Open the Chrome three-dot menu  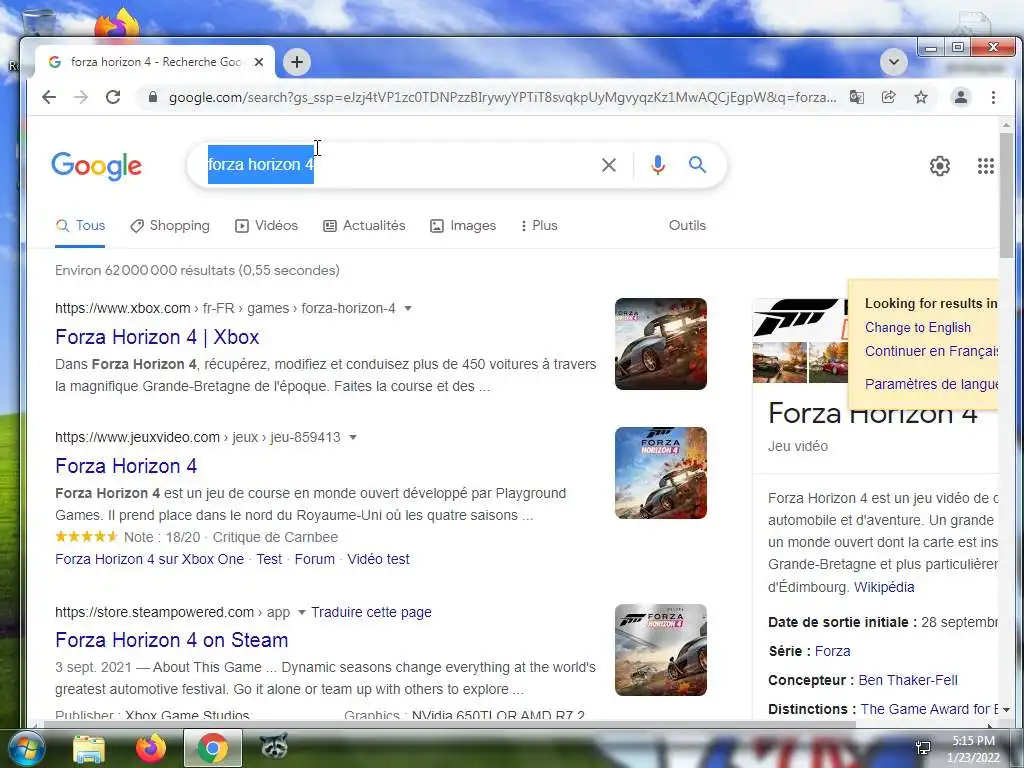(993, 97)
